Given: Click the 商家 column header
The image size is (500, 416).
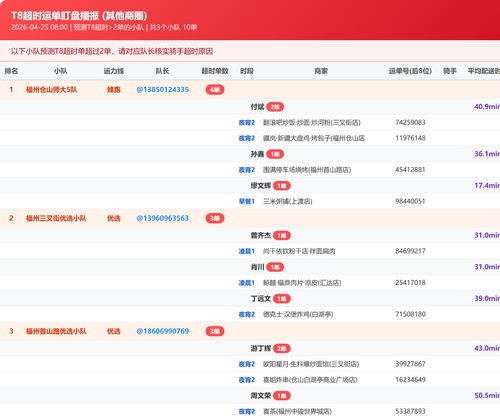Looking at the screenshot, I should pyautogui.click(x=321, y=71).
